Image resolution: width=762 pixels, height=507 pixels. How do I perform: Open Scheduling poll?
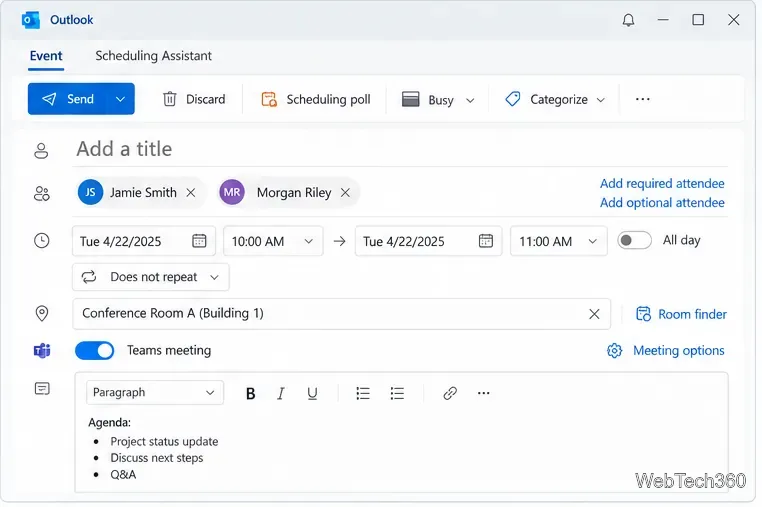[316, 99]
